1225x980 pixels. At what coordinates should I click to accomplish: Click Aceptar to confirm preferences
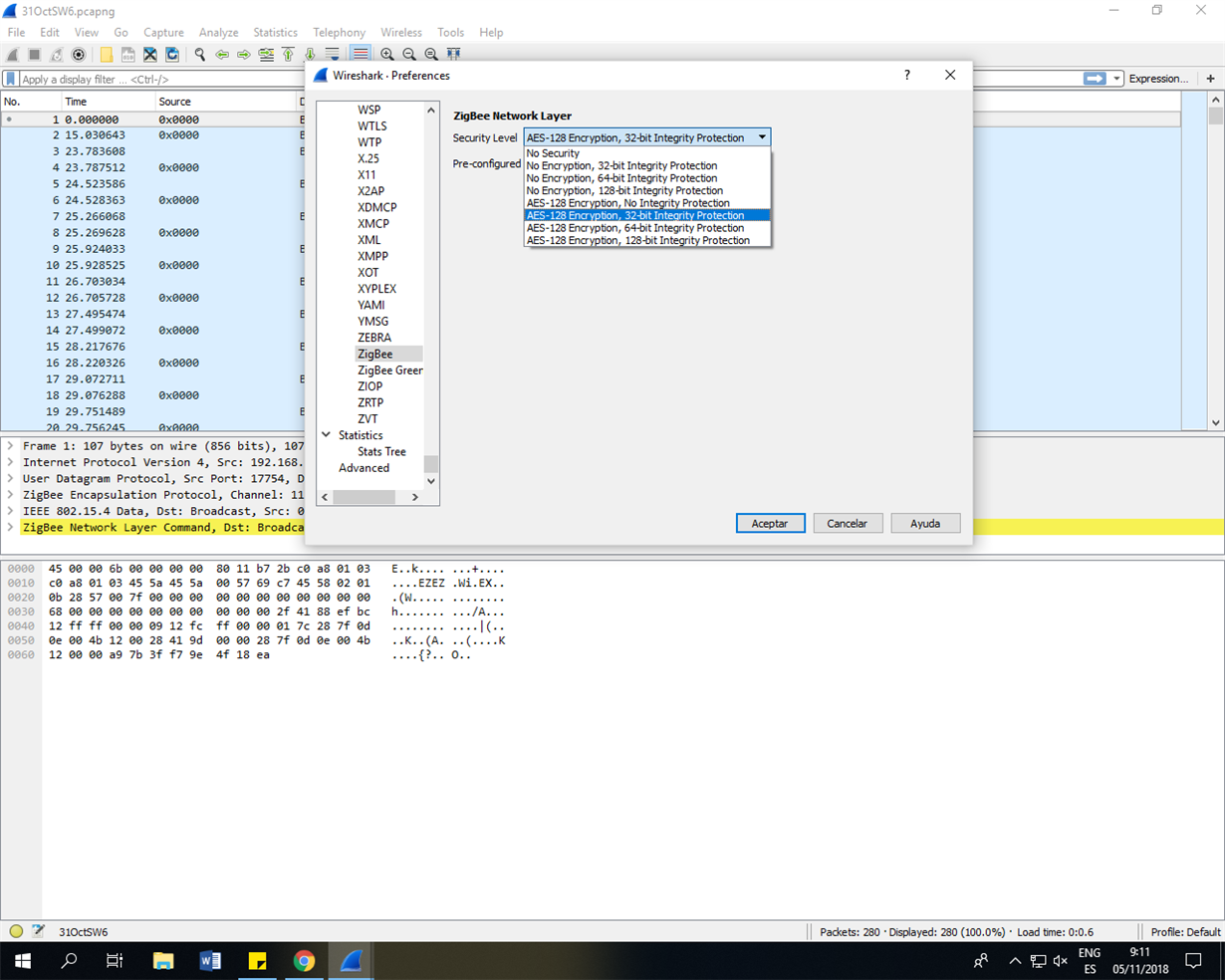click(770, 523)
